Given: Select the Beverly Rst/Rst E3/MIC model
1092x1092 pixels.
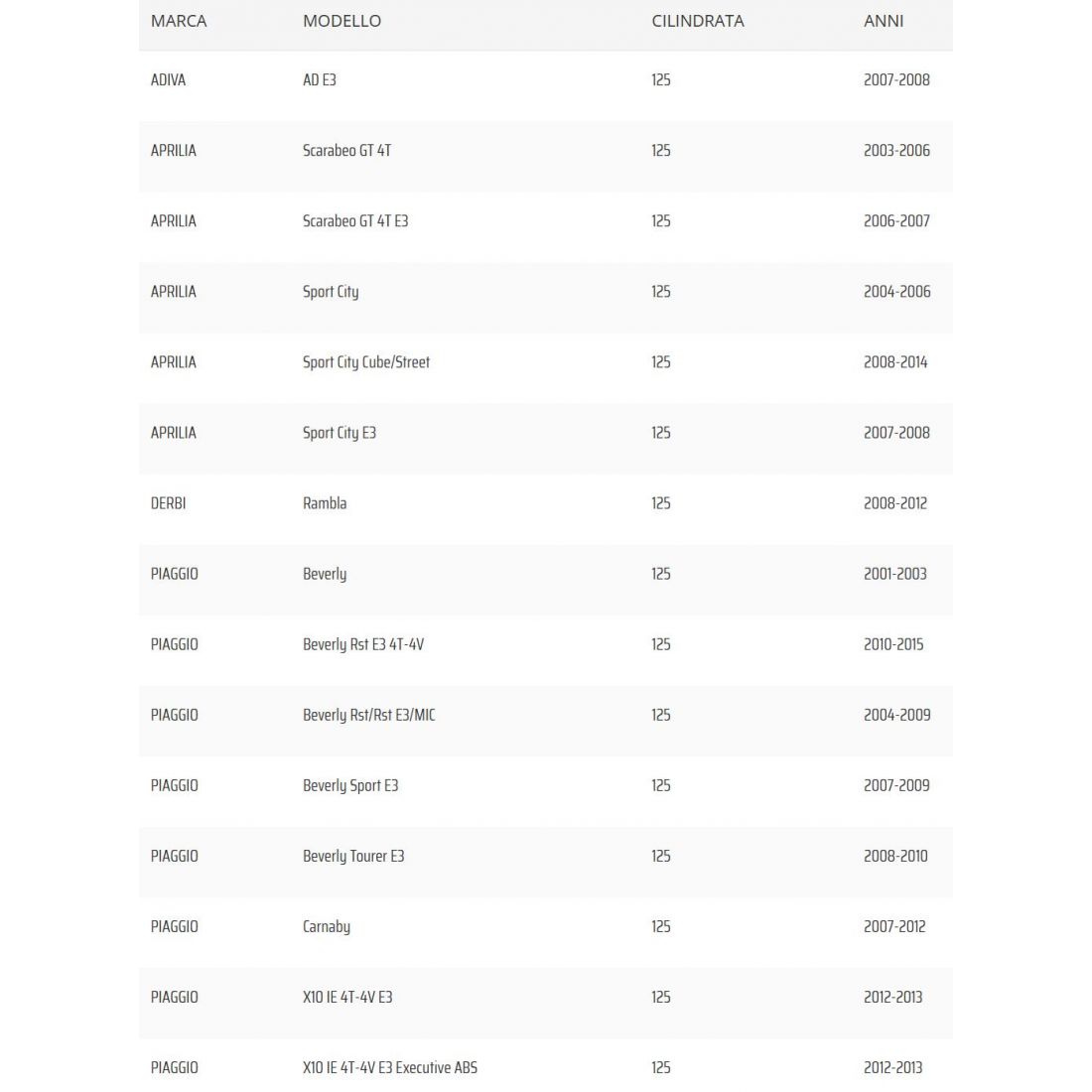Looking at the screenshot, I should [x=368, y=715].
